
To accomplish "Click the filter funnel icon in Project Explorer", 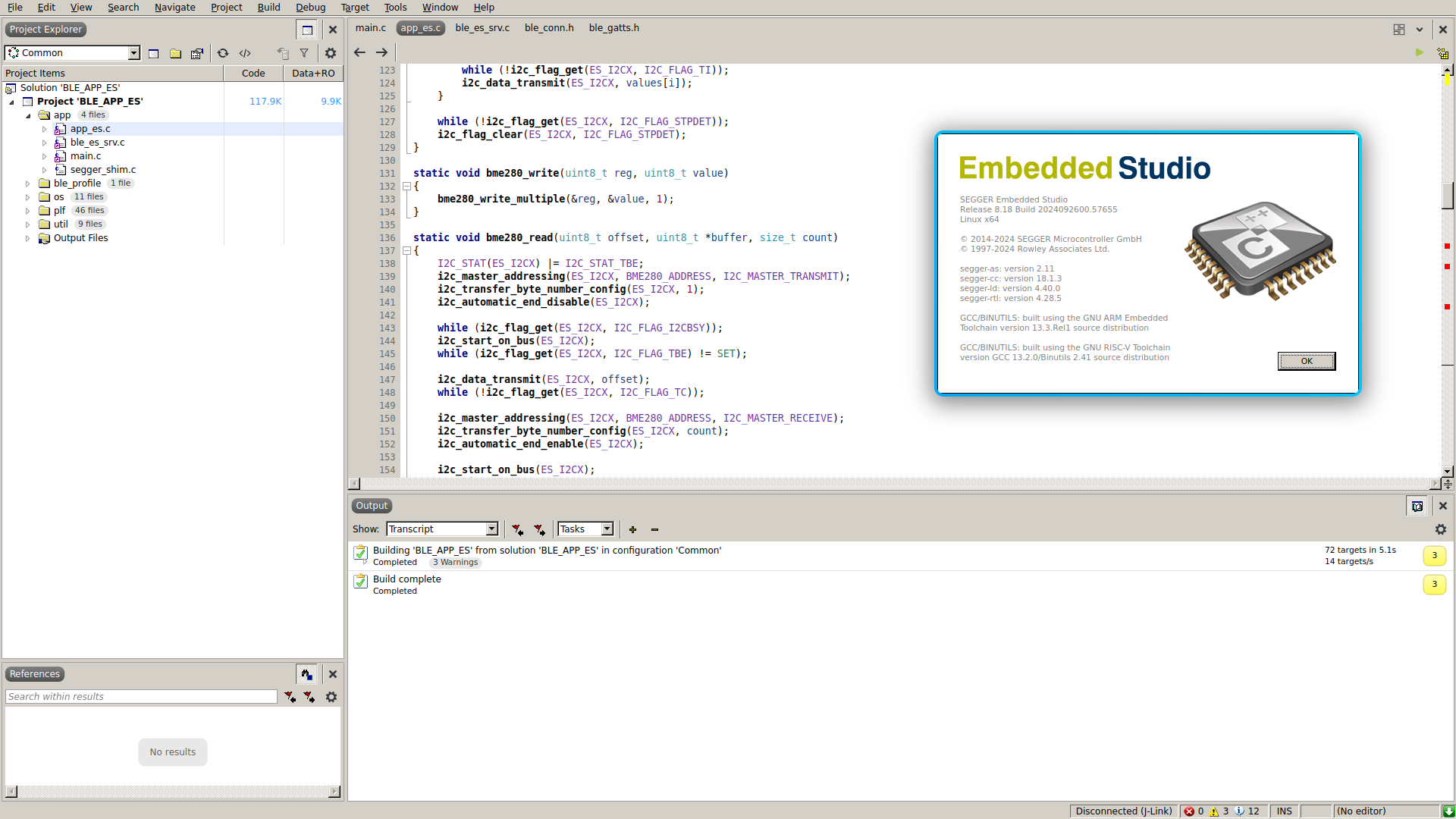I will (304, 53).
